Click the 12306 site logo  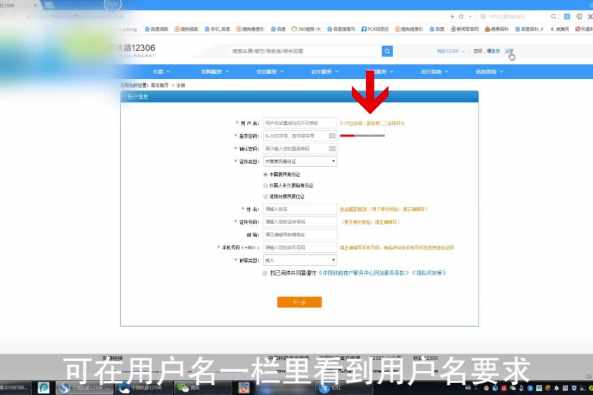138,49
